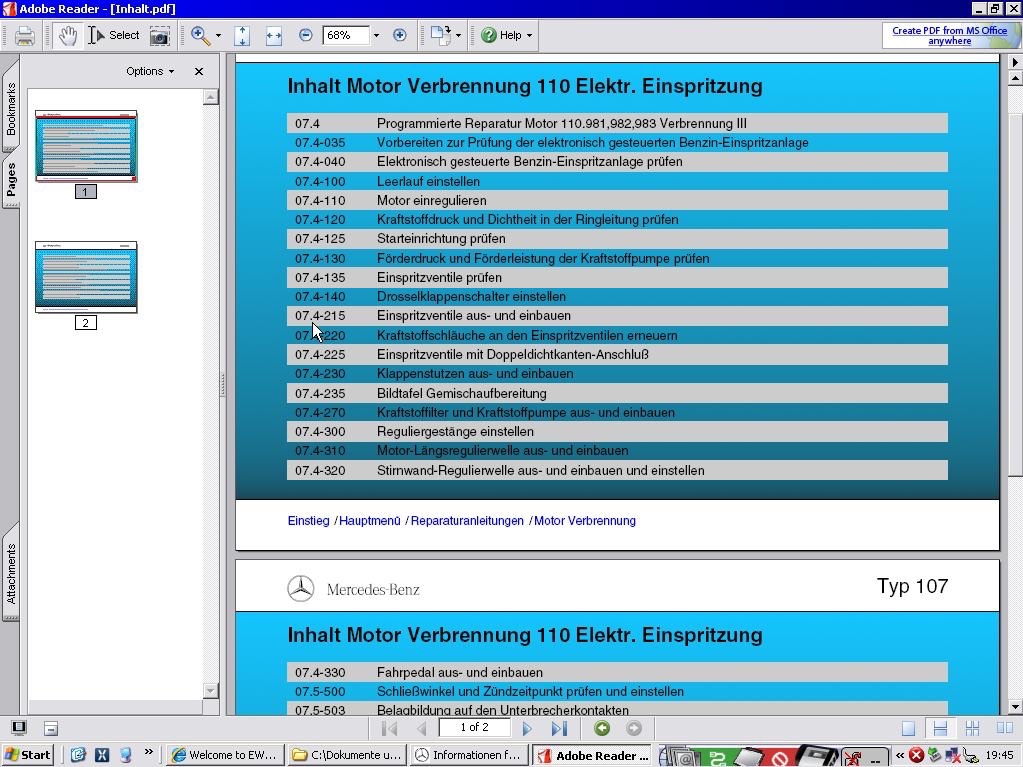1023x767 pixels.
Task: Click the round Zoom In plus button
Action: tap(400, 35)
